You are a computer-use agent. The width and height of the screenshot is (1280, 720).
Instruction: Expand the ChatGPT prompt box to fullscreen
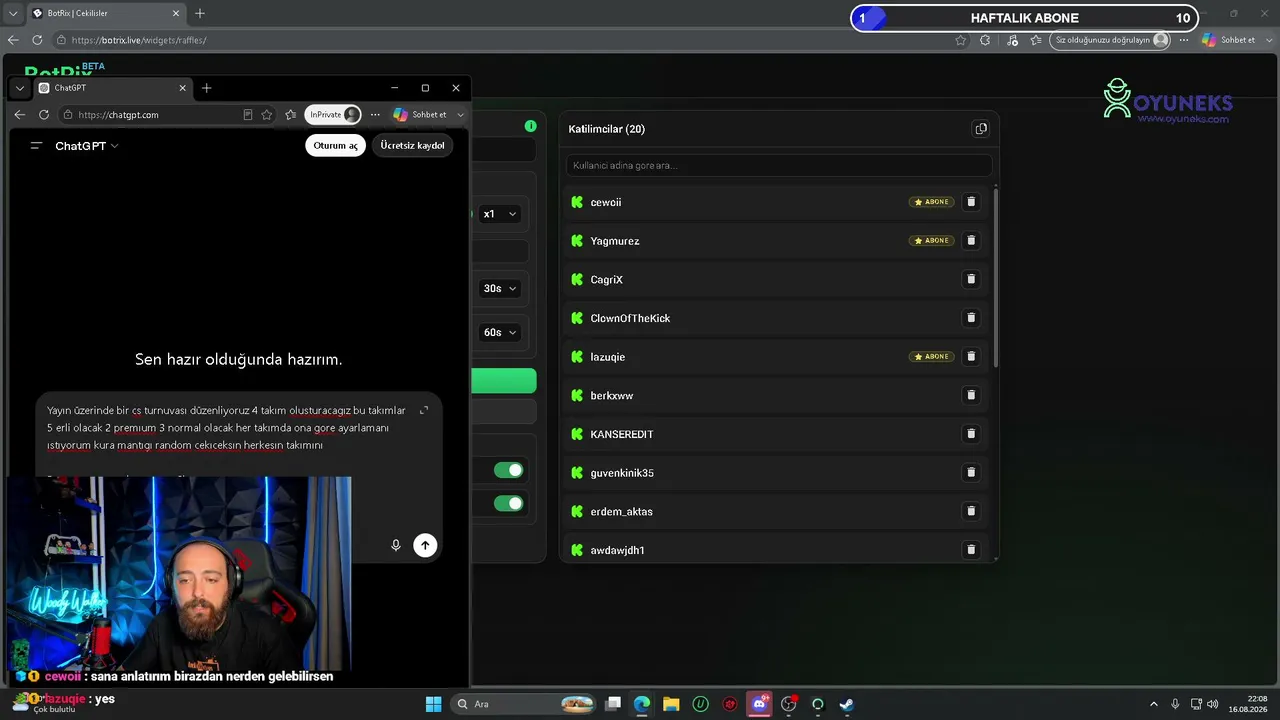point(424,410)
